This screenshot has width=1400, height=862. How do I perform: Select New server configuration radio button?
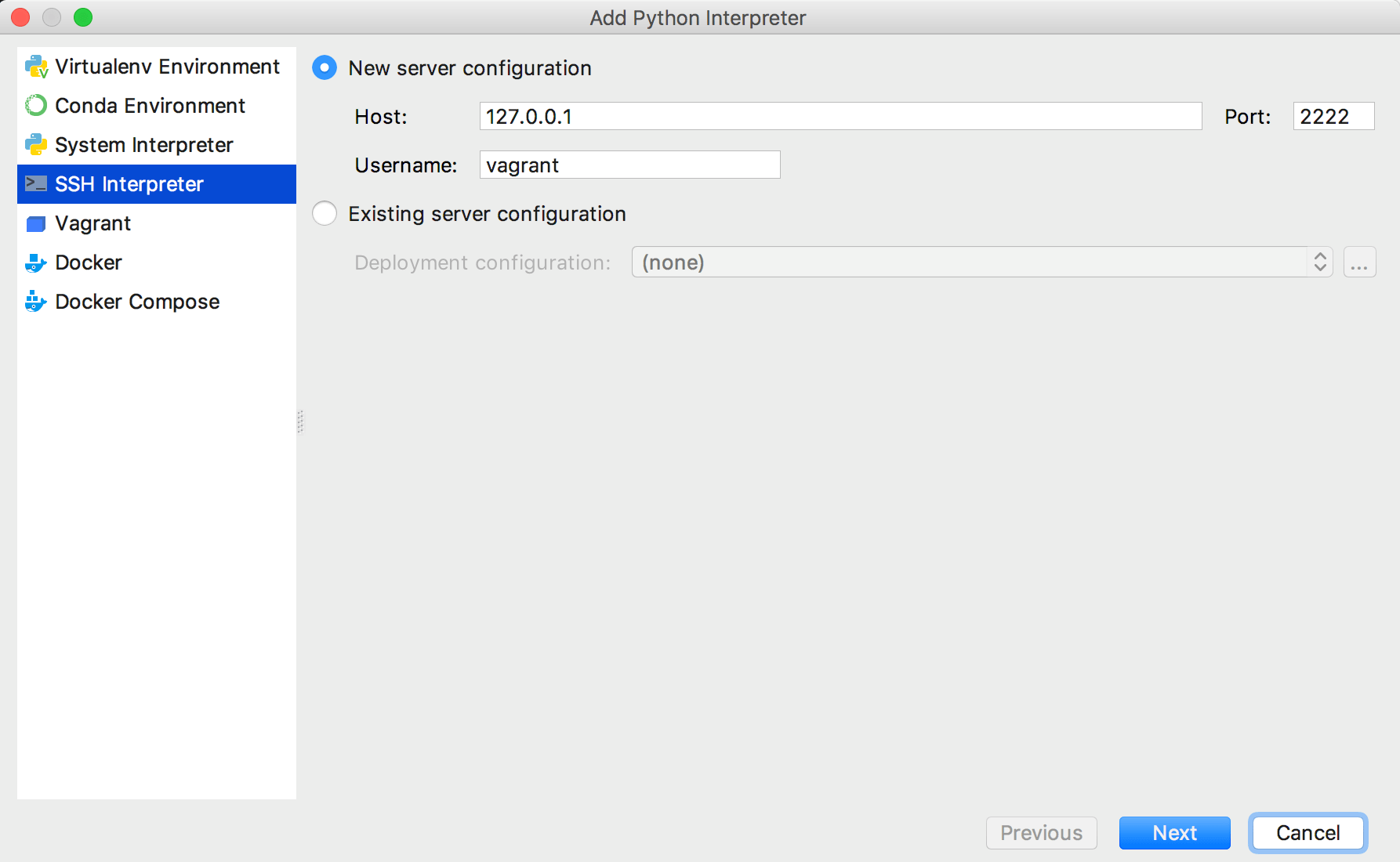[x=324, y=67]
